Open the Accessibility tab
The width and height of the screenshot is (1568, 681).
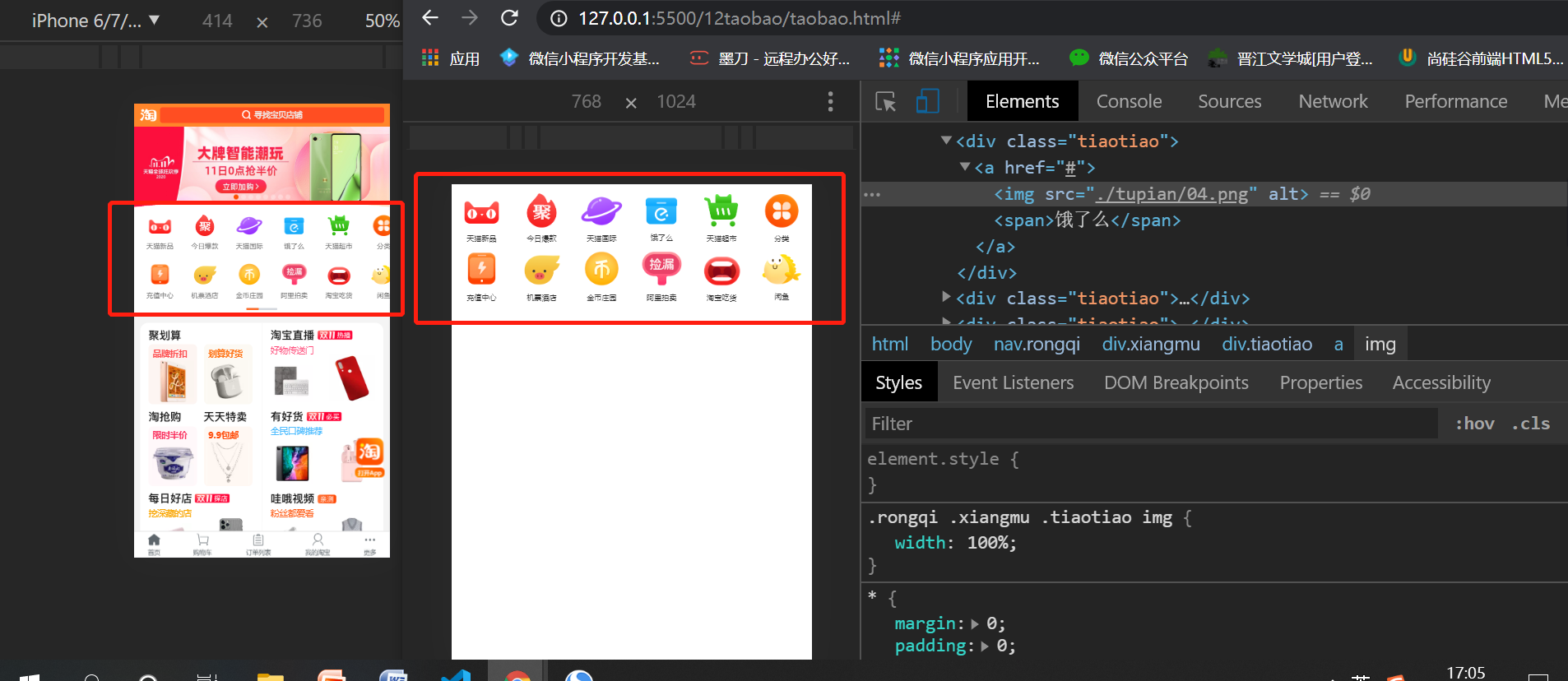click(1440, 382)
